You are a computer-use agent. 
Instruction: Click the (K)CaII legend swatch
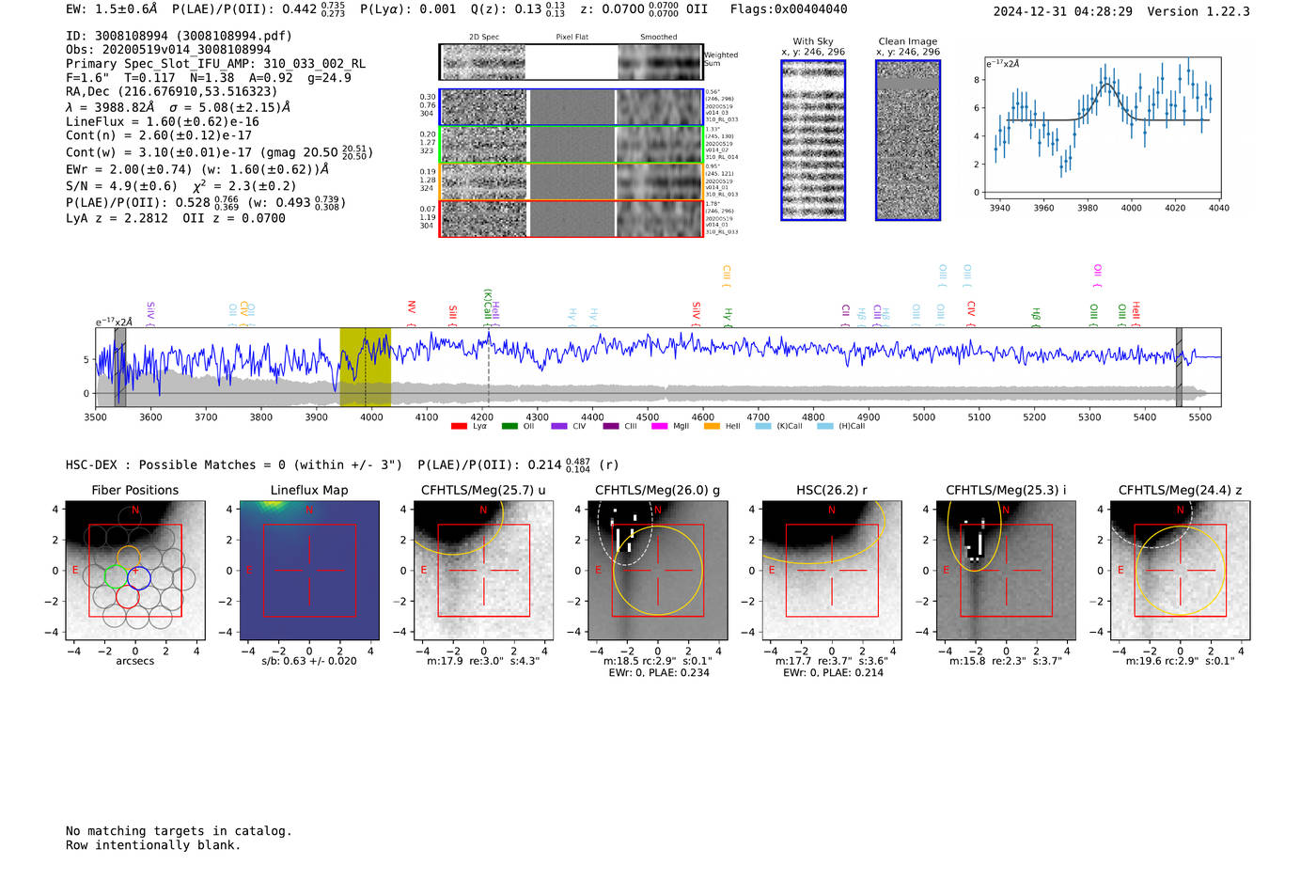[x=762, y=427]
